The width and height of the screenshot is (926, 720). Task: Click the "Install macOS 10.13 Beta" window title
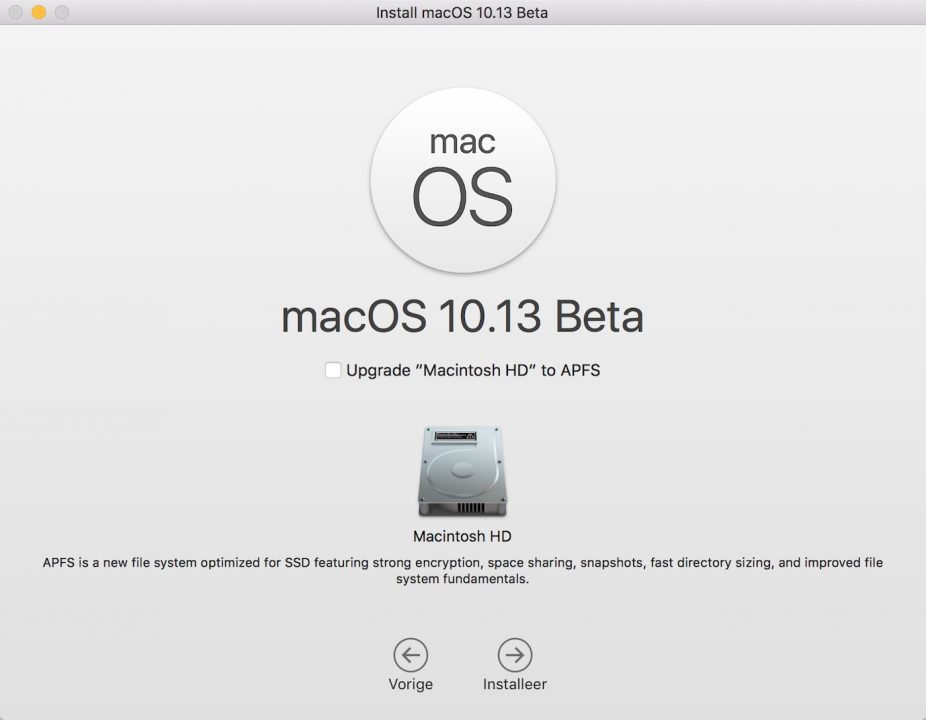[x=462, y=12]
